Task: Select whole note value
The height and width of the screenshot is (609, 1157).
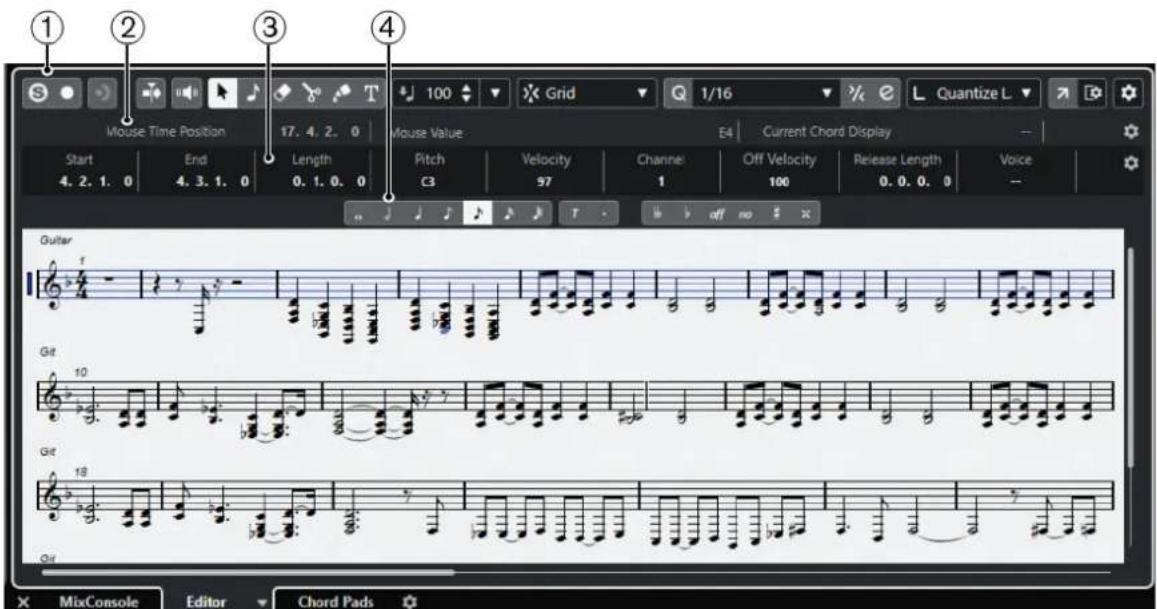Action: click(x=359, y=214)
